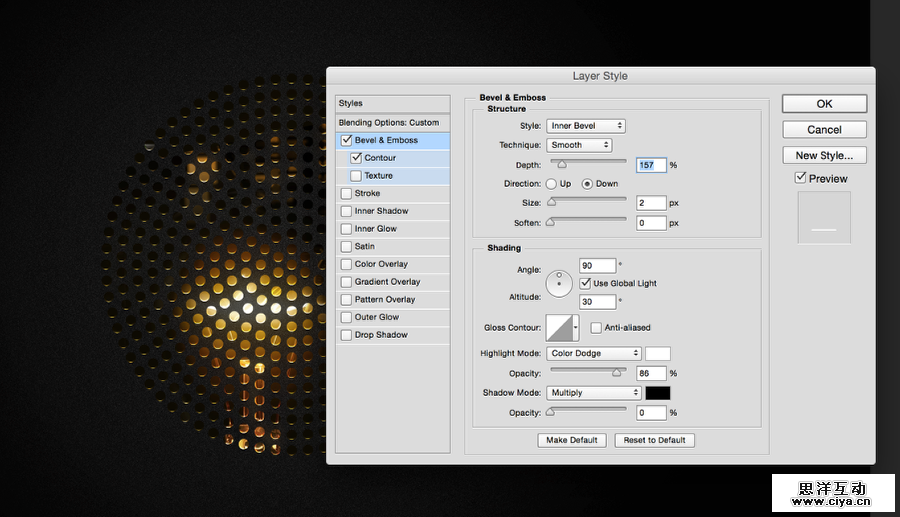900x517 pixels.
Task: Click the style preview thumbnail
Action: [x=824, y=218]
